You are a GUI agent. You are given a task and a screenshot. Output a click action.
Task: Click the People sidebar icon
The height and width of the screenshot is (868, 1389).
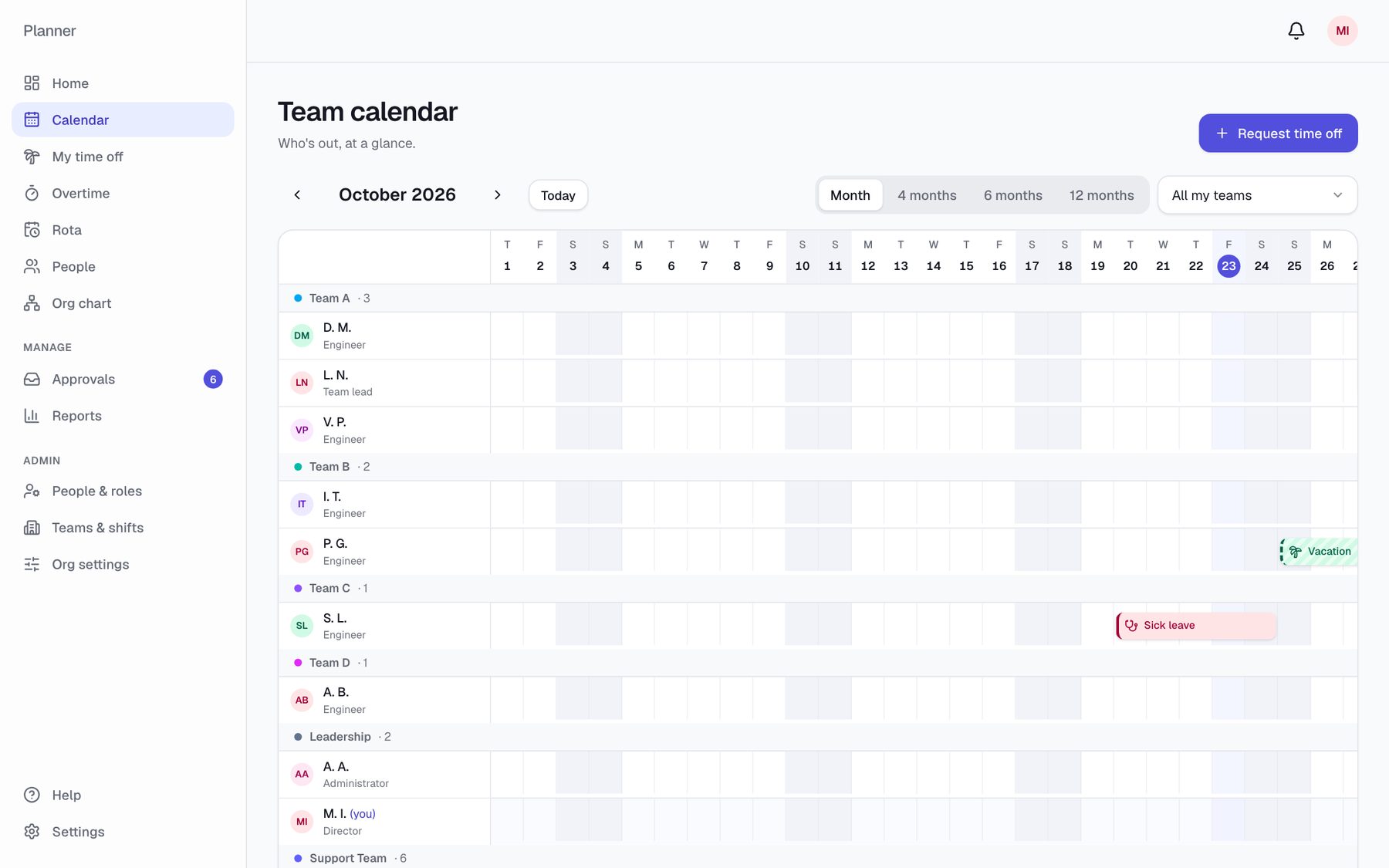pos(32,267)
